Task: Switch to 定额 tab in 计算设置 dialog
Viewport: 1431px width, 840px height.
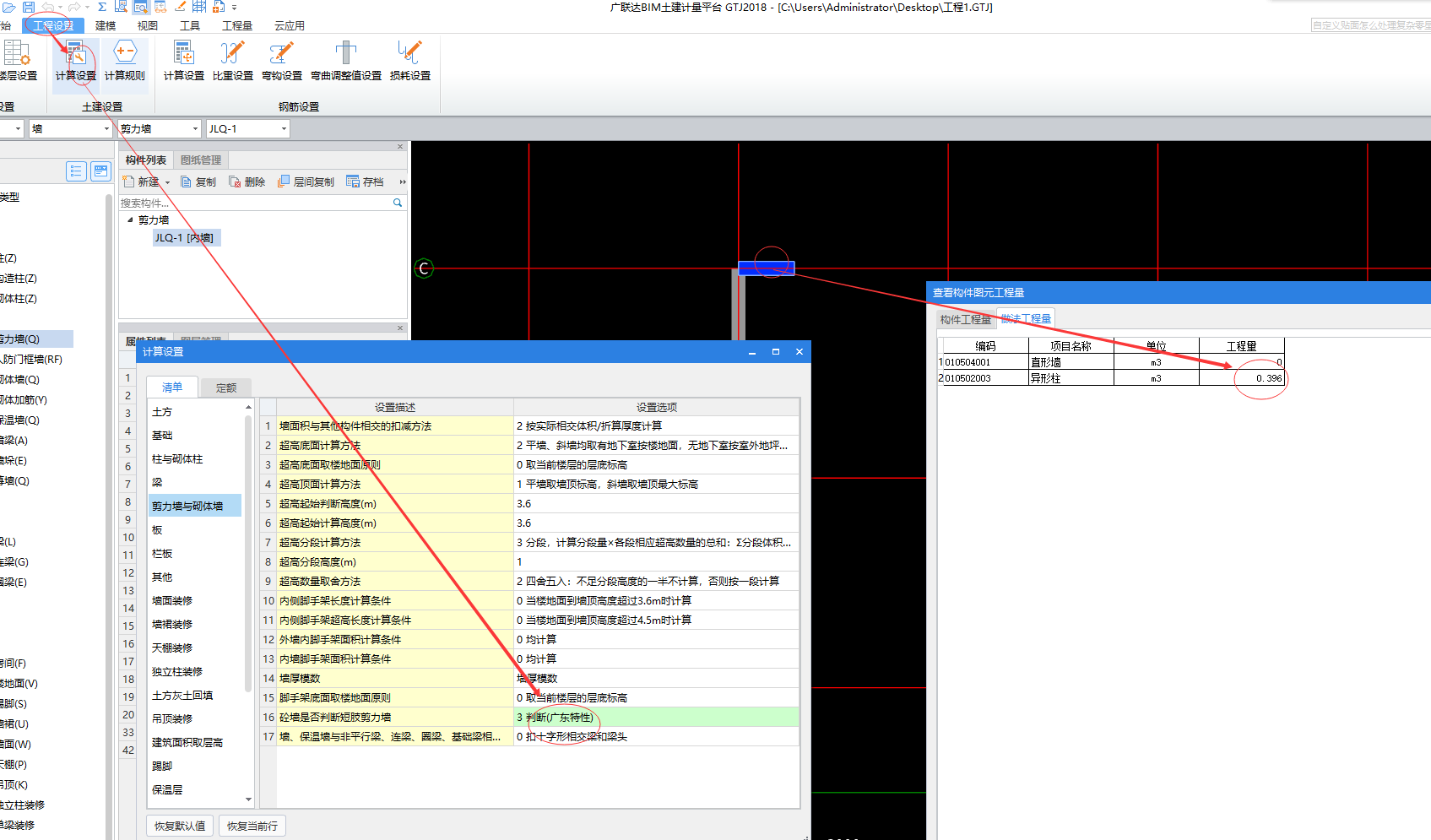Action: [226, 387]
